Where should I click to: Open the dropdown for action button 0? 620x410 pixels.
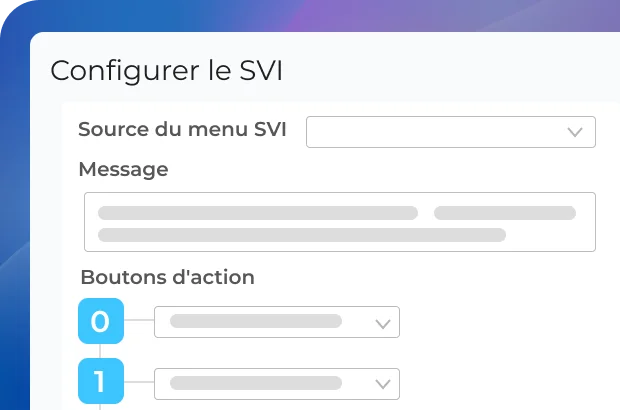[x=277, y=322]
